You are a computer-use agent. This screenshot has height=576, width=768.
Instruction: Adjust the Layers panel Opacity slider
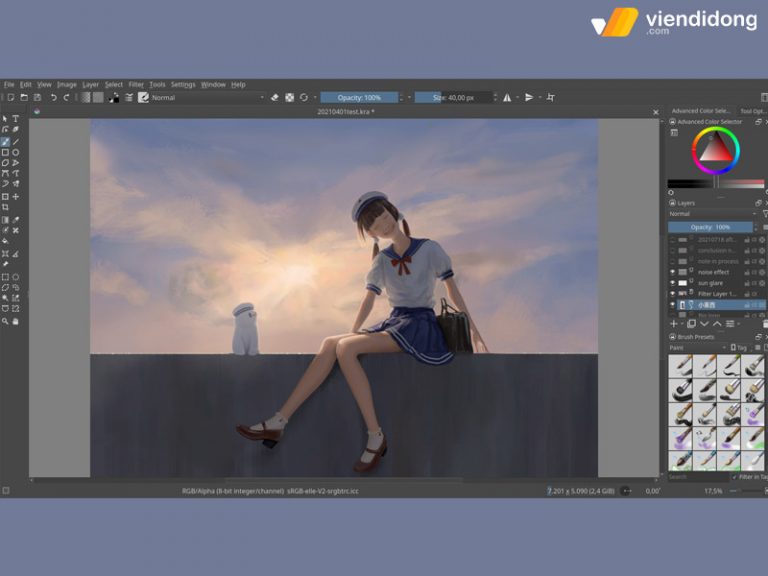coord(710,227)
